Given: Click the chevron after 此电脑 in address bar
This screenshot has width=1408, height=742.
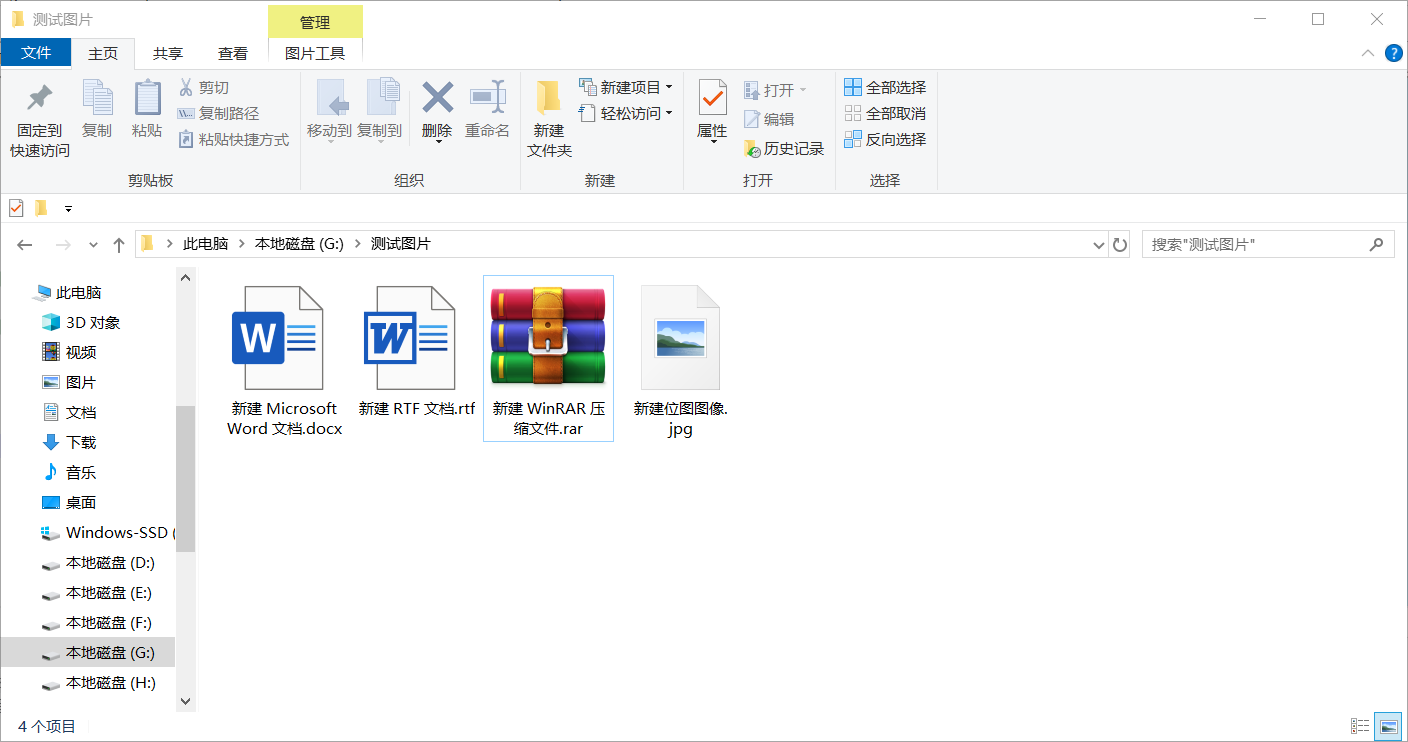Looking at the screenshot, I should pos(243,244).
